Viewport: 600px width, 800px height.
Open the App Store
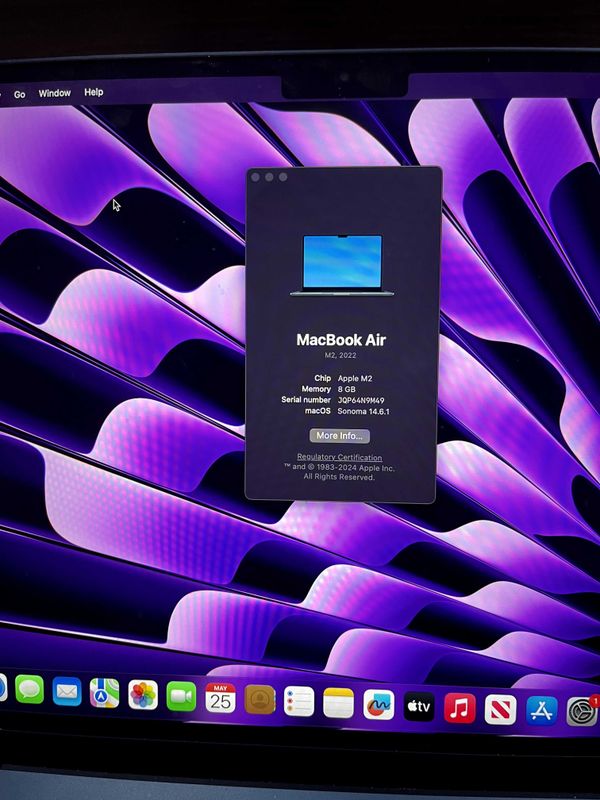[541, 711]
